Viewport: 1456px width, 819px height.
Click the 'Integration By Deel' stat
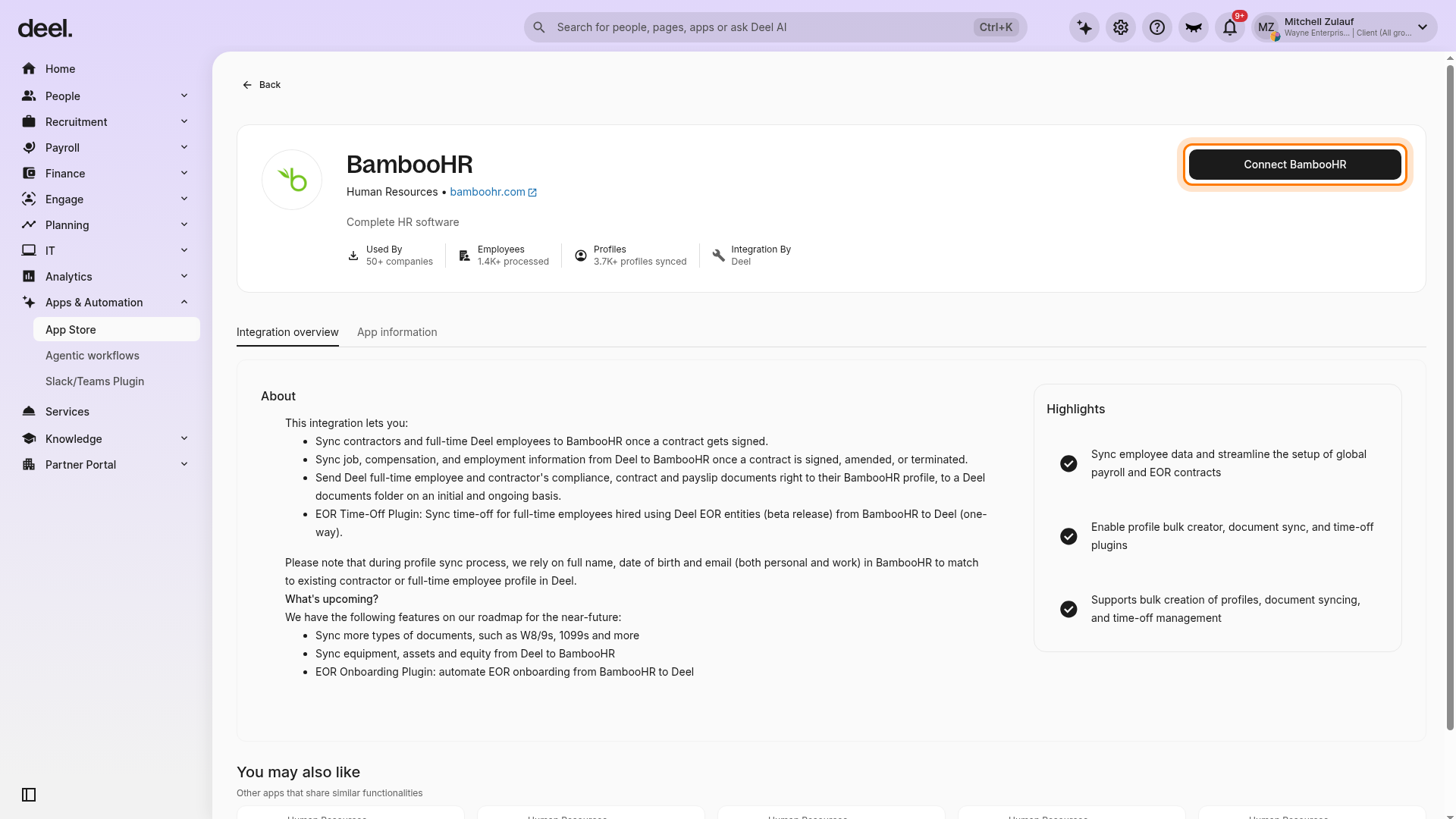pos(752,256)
